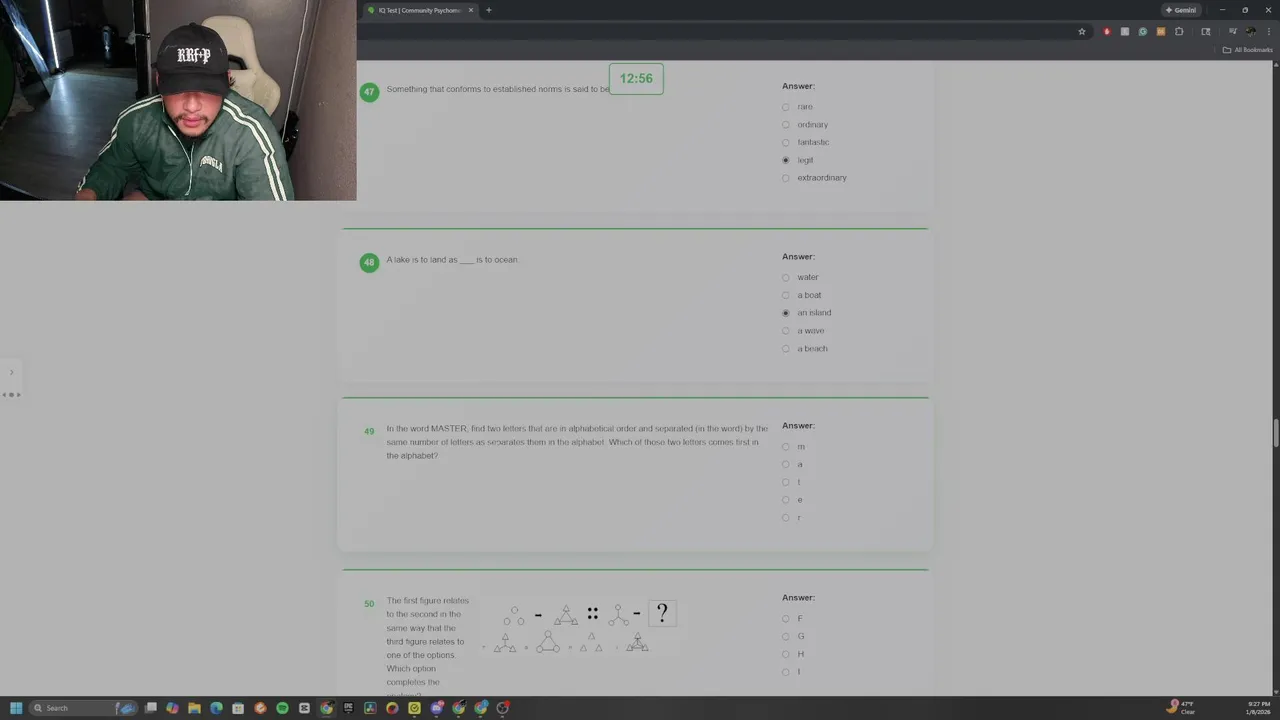Open Microsoft Store from the taskbar
Image resolution: width=1280 pixels, height=720 pixels.
pos(238,708)
